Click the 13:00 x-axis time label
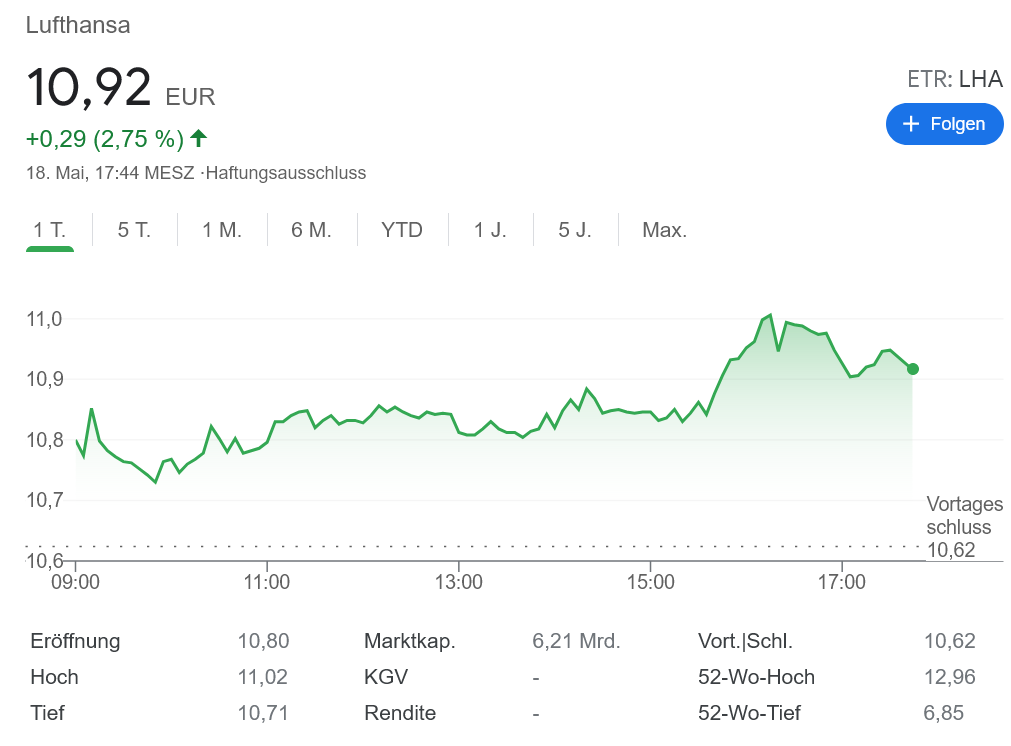This screenshot has width=1011, height=746. [458, 582]
